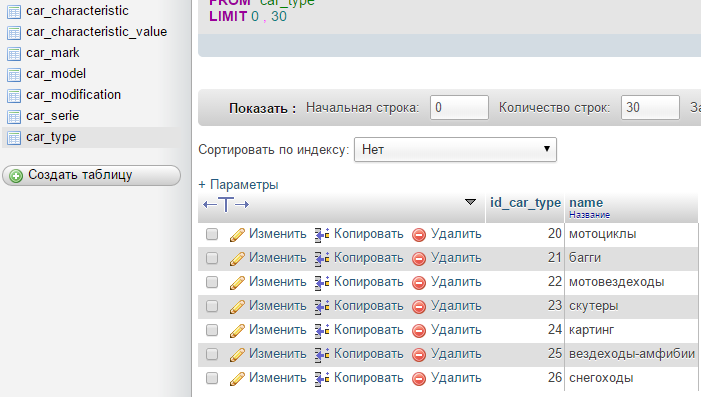Click Копировать link for скутеры row

(x=369, y=306)
